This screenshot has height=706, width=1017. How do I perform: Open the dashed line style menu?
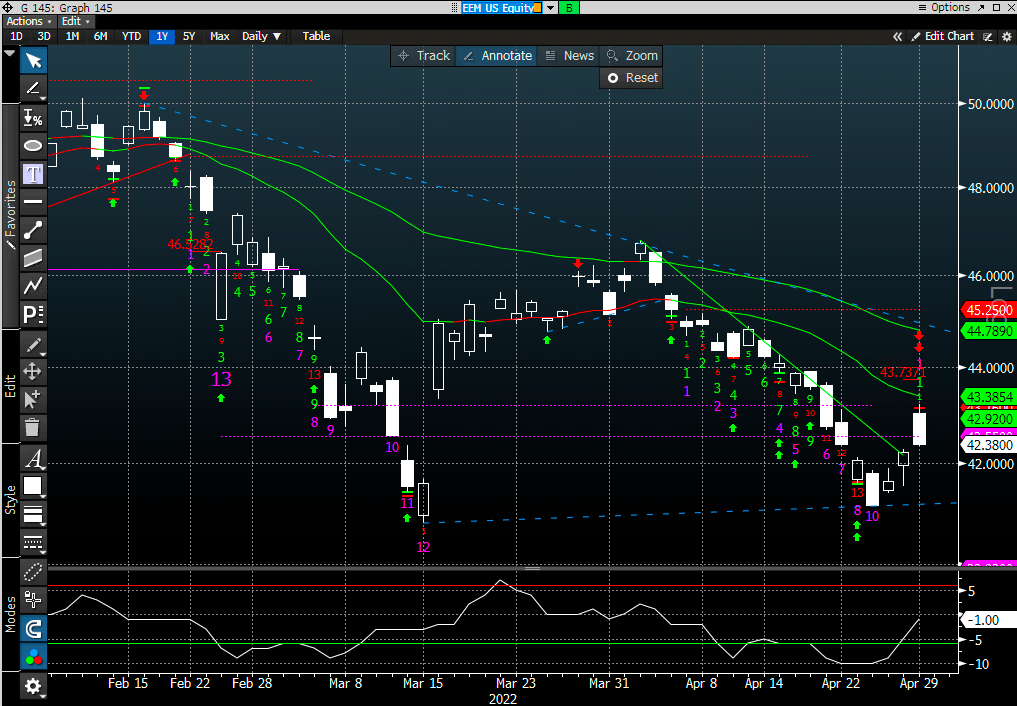[33, 542]
